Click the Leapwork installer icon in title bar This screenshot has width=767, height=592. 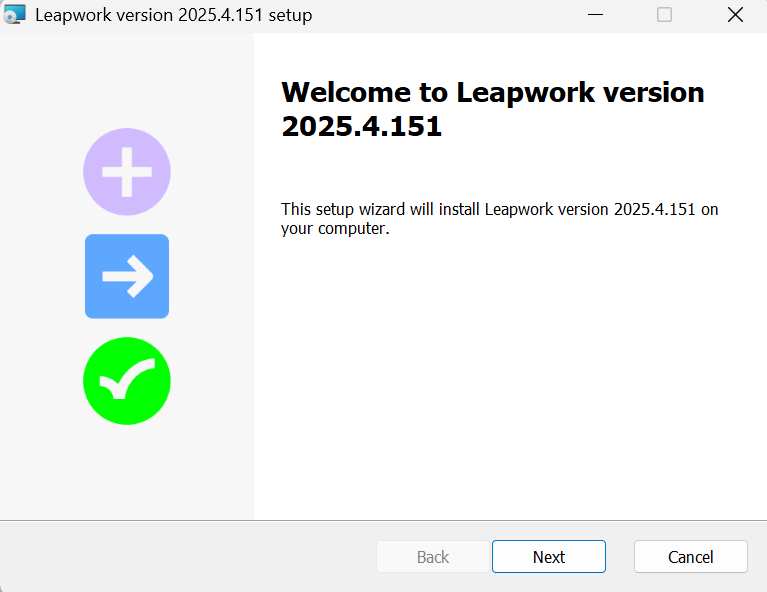15,15
